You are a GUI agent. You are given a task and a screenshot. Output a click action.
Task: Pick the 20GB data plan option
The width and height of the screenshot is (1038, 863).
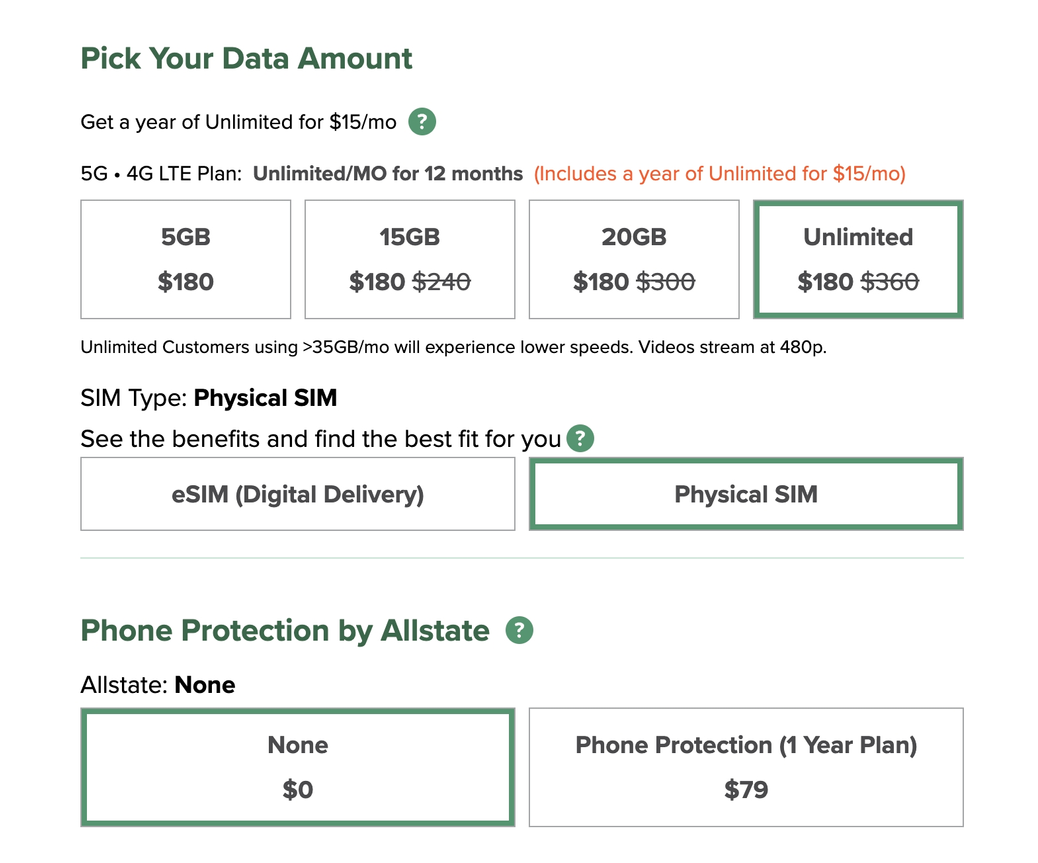[634, 259]
